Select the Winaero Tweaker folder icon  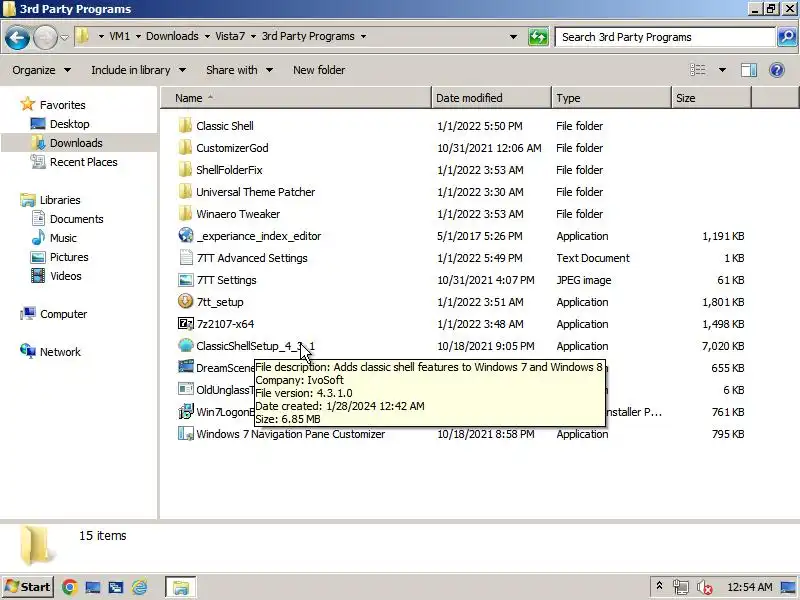click(185, 213)
